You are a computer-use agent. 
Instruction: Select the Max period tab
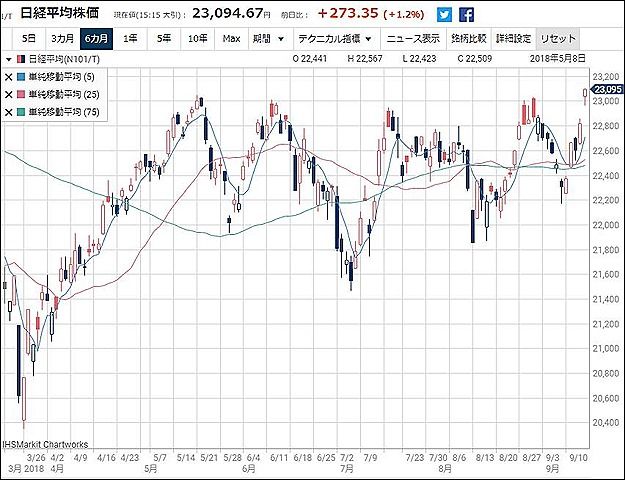[232, 39]
